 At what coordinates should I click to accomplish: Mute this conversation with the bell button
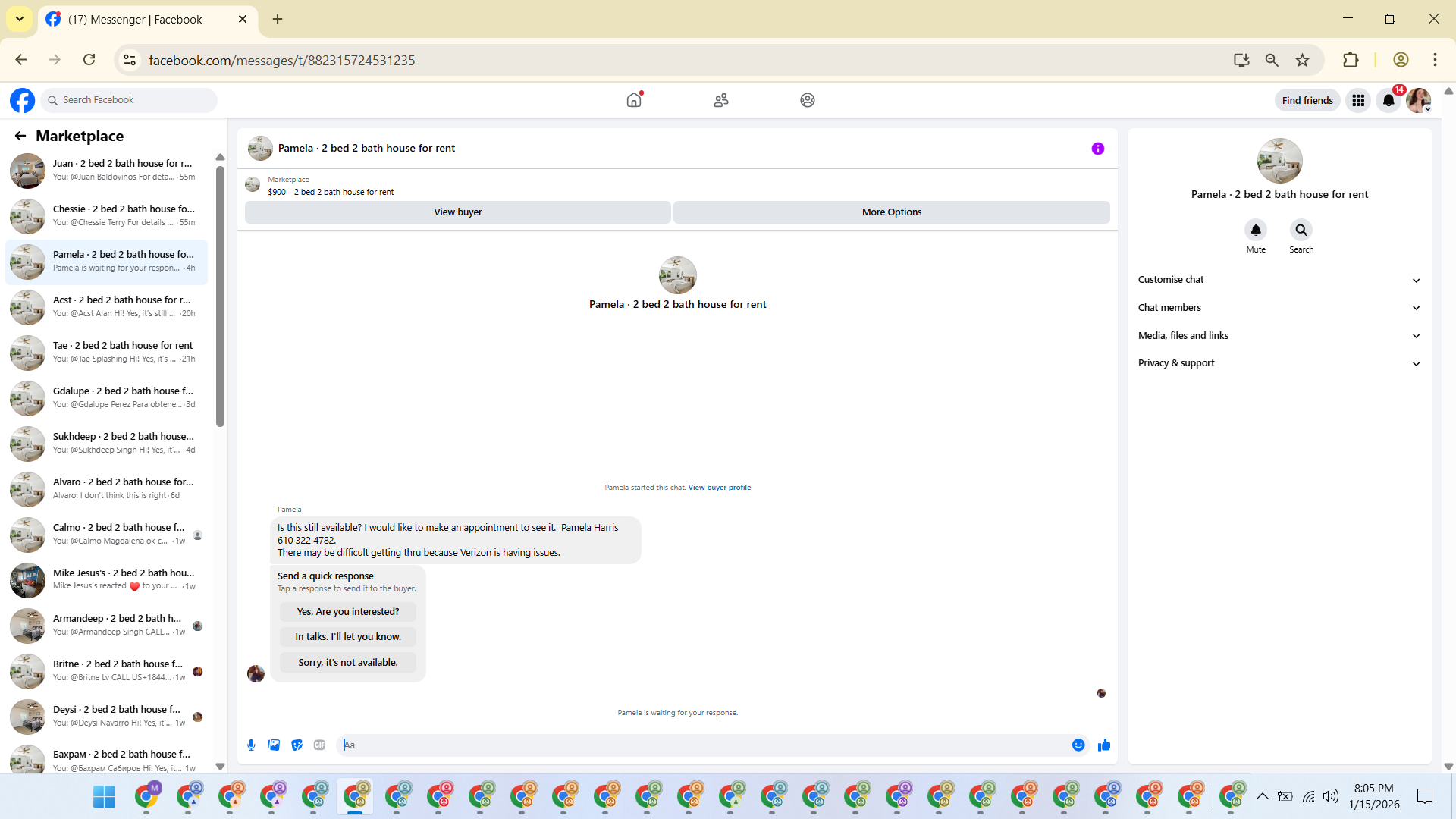coord(1256,230)
